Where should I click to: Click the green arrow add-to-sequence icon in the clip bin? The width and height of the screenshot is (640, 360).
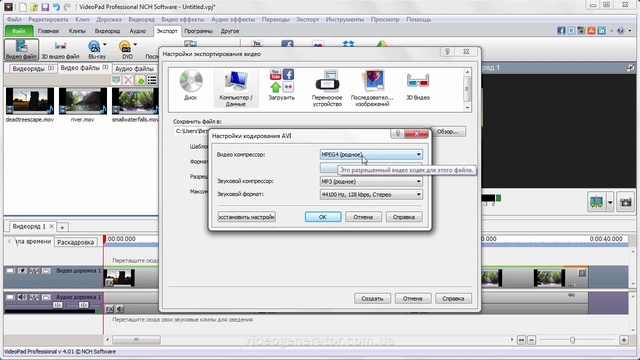(116, 80)
